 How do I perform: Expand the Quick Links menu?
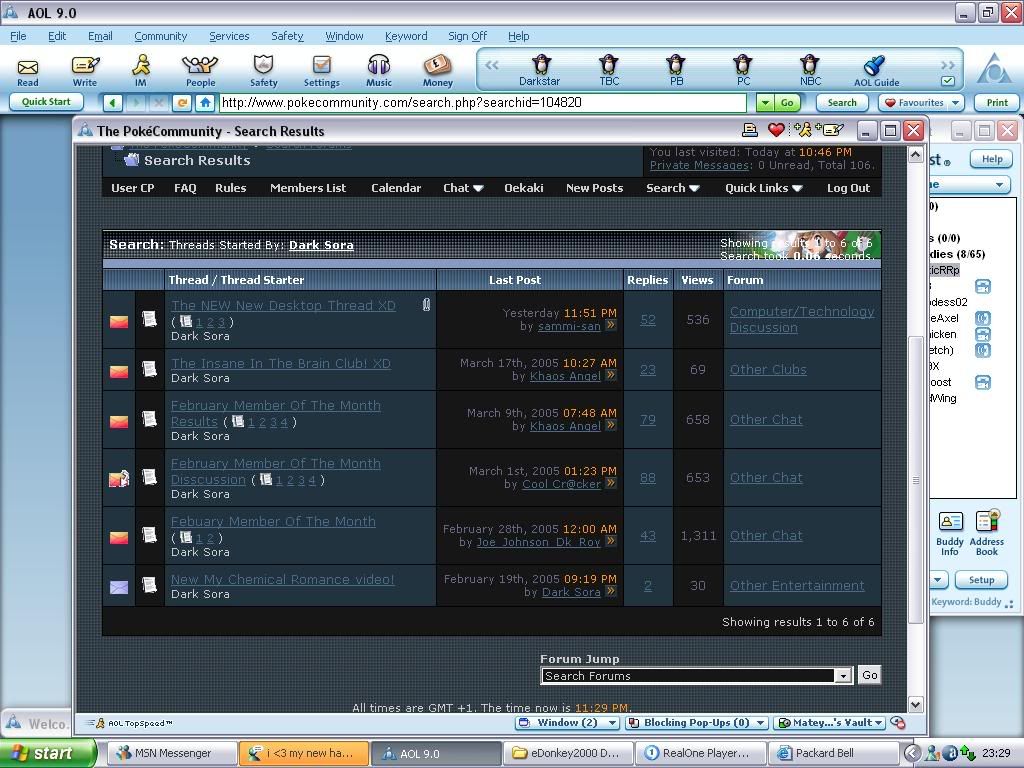coord(763,188)
